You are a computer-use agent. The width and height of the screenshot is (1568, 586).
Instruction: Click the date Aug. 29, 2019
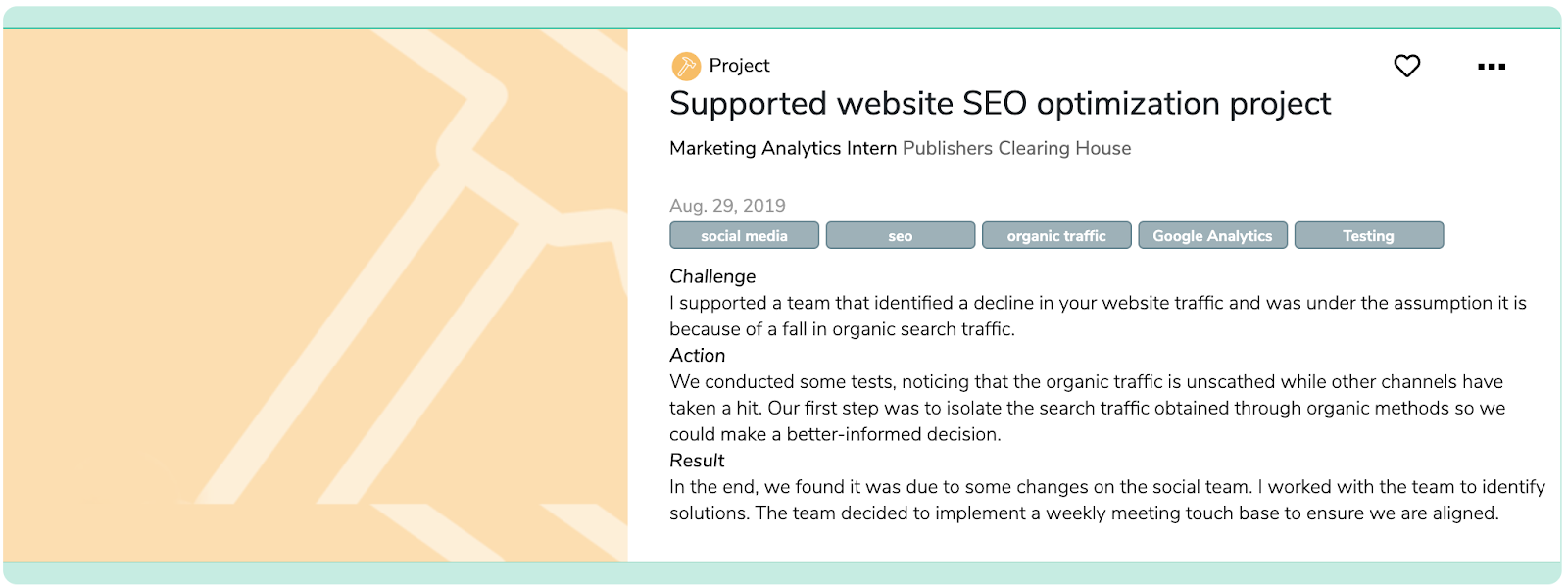coord(727,206)
